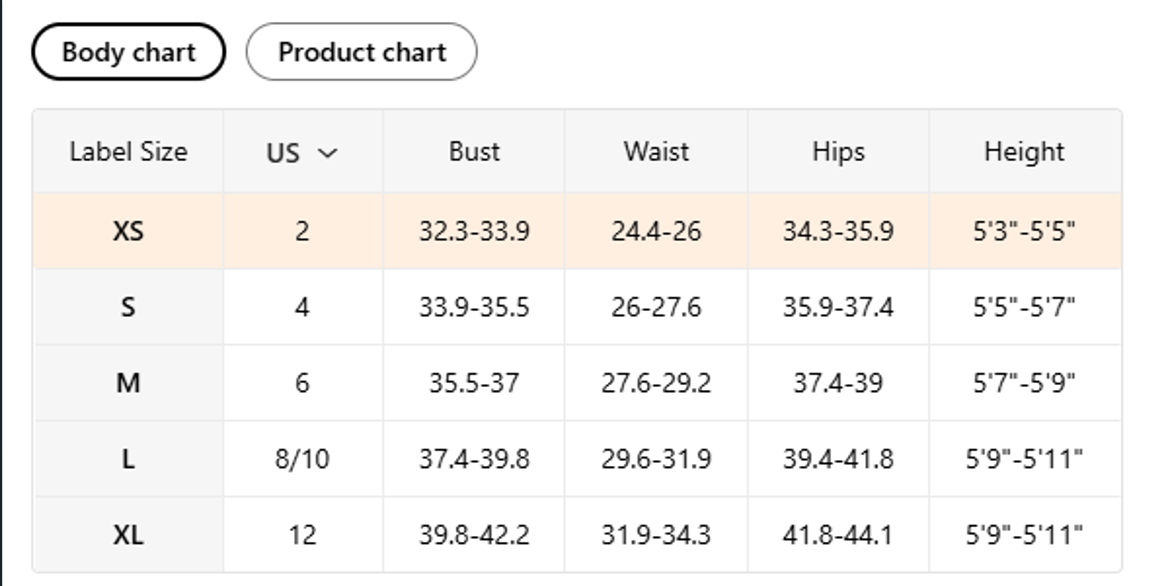
Task: Switch to the Product chart tab
Action: pyautogui.click(x=361, y=52)
